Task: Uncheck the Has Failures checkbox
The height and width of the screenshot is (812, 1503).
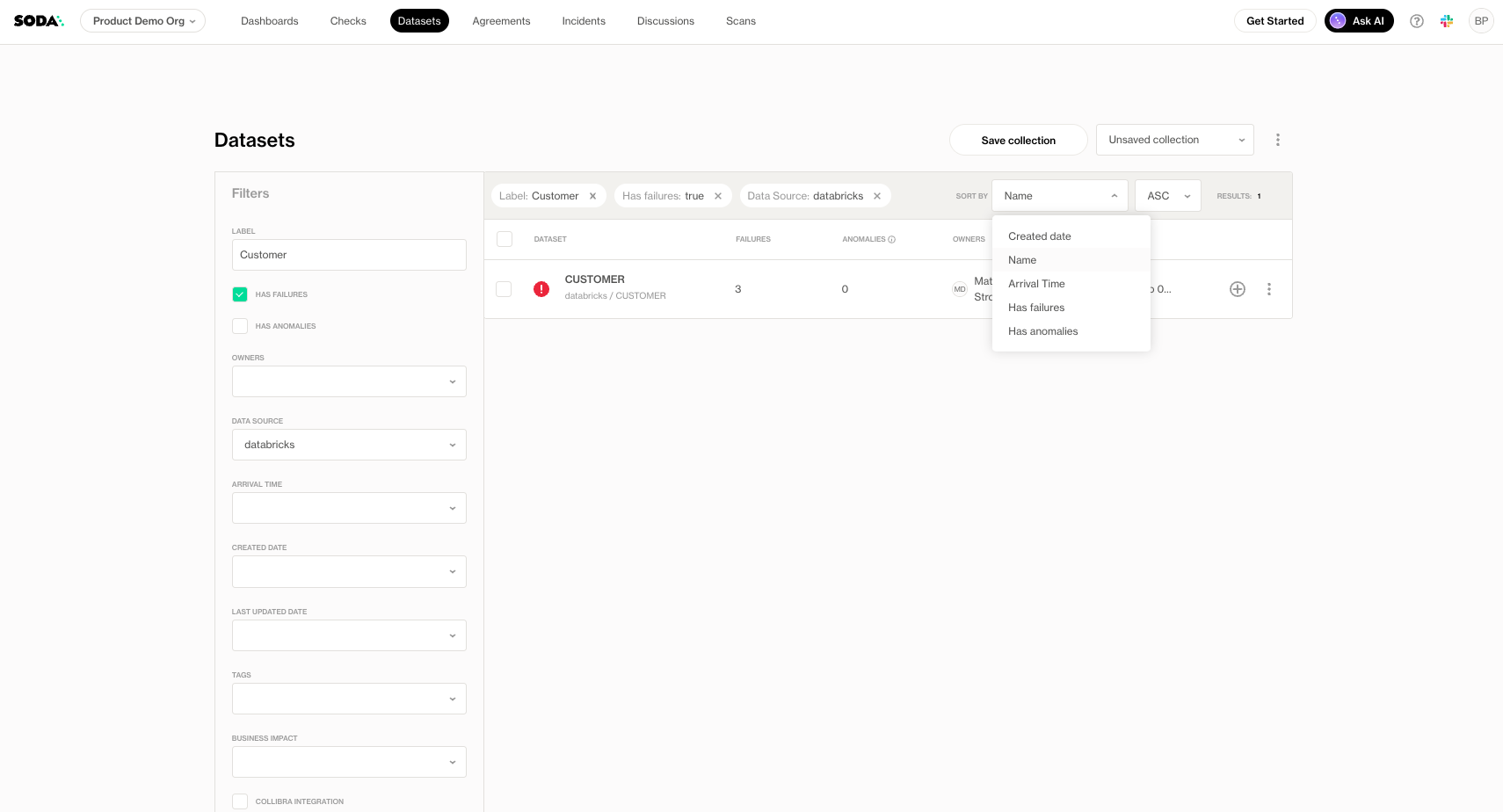Action: [x=240, y=294]
